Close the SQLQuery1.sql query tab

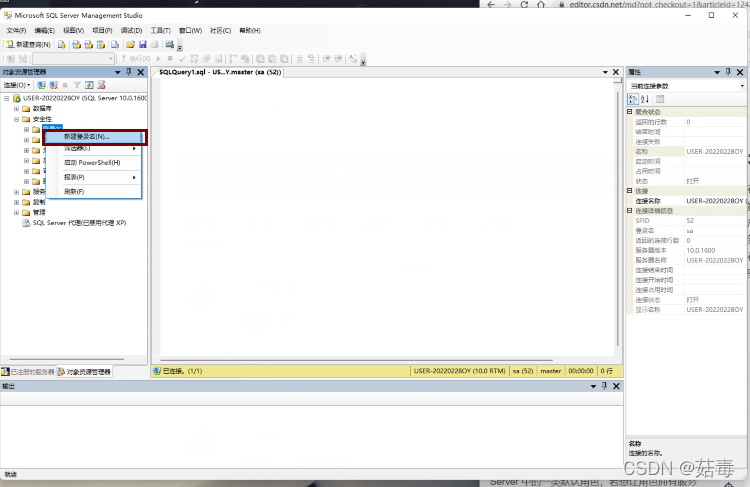coord(616,72)
